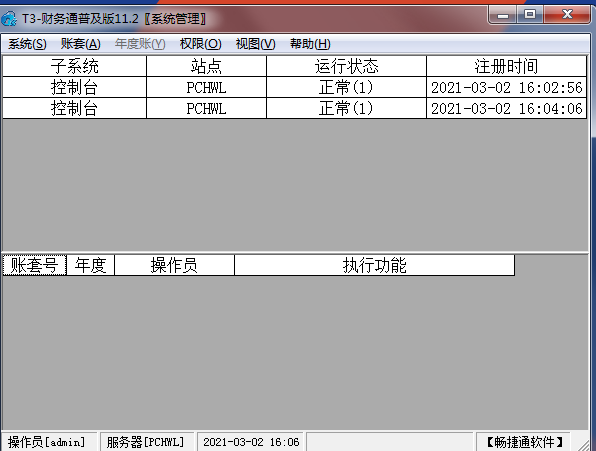Click registration time 2021-03-02 16:02:56
Screen dimensions: 596x451
point(506,87)
